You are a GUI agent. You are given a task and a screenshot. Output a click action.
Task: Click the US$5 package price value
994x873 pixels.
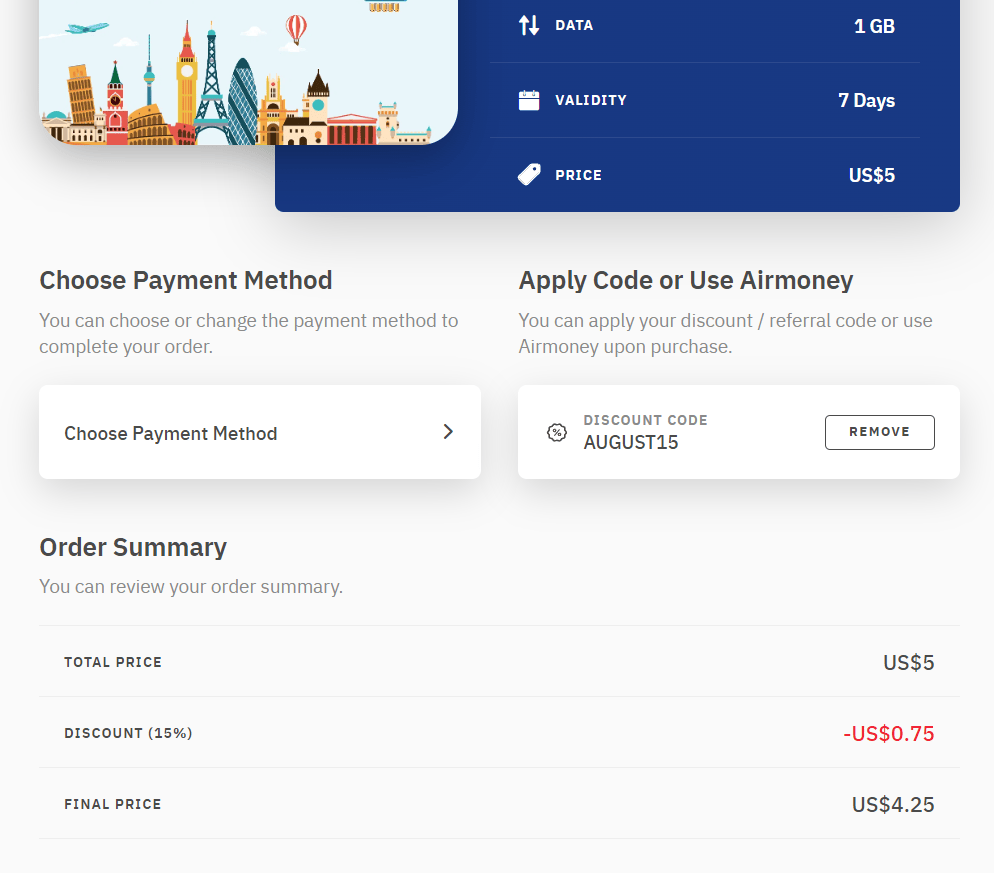(x=871, y=176)
